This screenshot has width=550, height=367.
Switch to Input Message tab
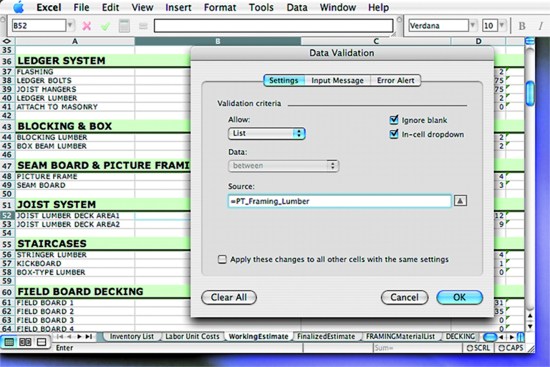coord(337,80)
